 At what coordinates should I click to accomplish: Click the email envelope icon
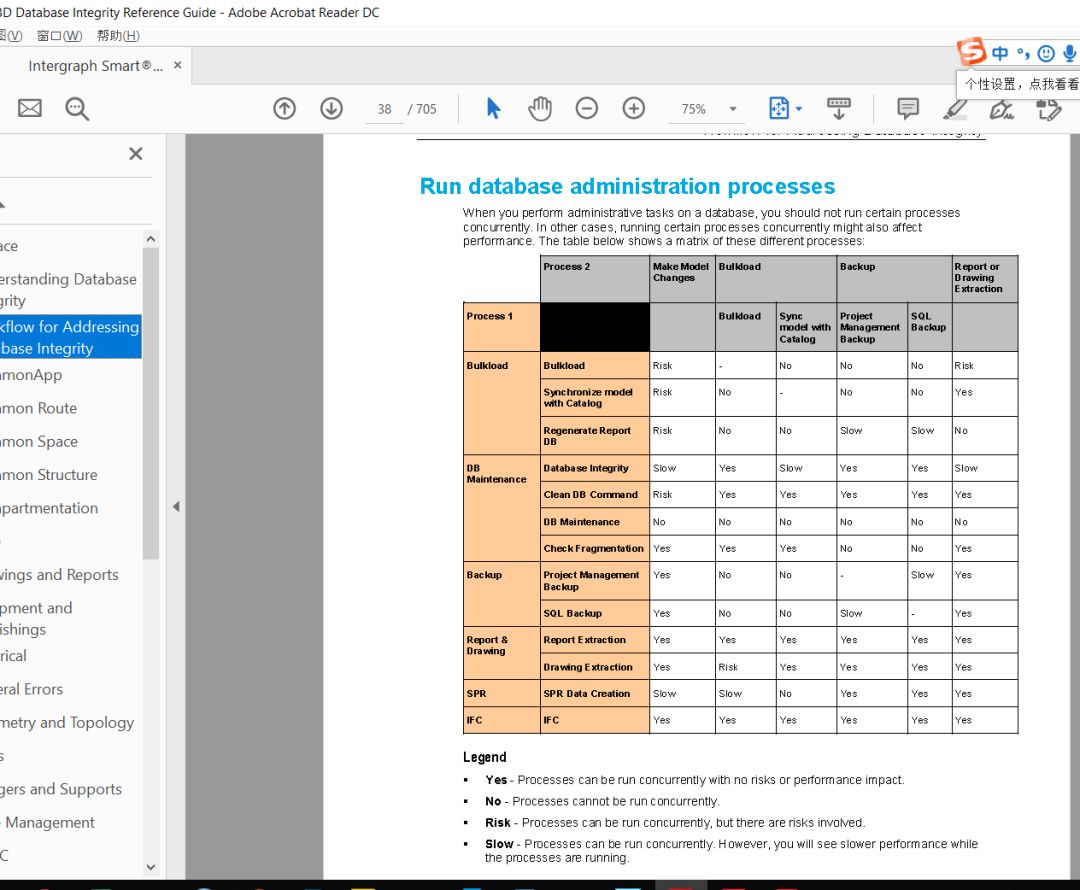click(30, 108)
